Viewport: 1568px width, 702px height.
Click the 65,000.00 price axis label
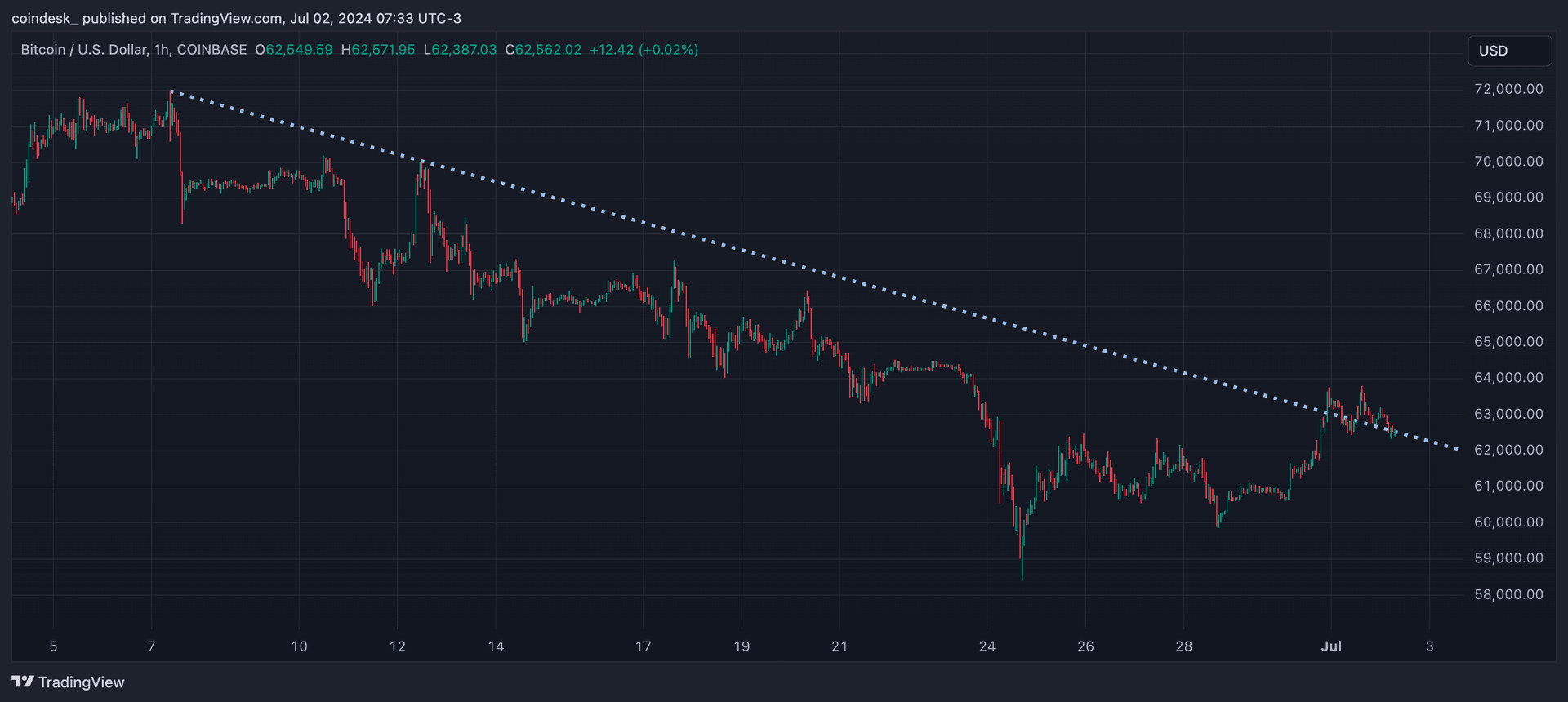[x=1508, y=341]
